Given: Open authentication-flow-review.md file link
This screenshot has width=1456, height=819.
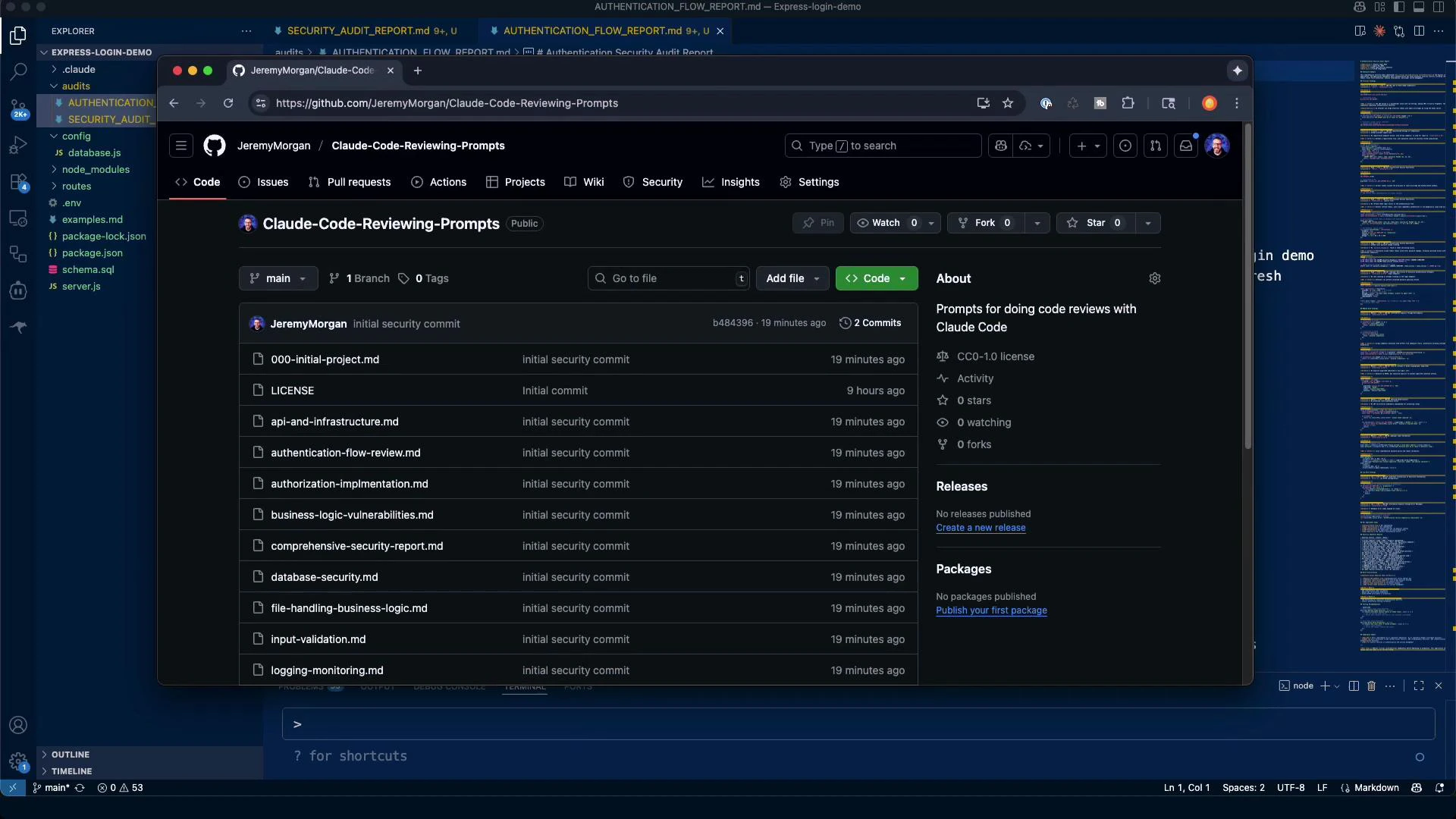Looking at the screenshot, I should [x=346, y=453].
